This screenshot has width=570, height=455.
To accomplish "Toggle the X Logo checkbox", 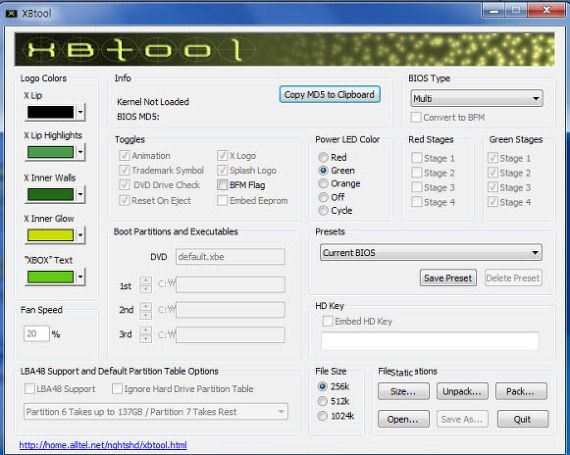I will pyautogui.click(x=222, y=156).
